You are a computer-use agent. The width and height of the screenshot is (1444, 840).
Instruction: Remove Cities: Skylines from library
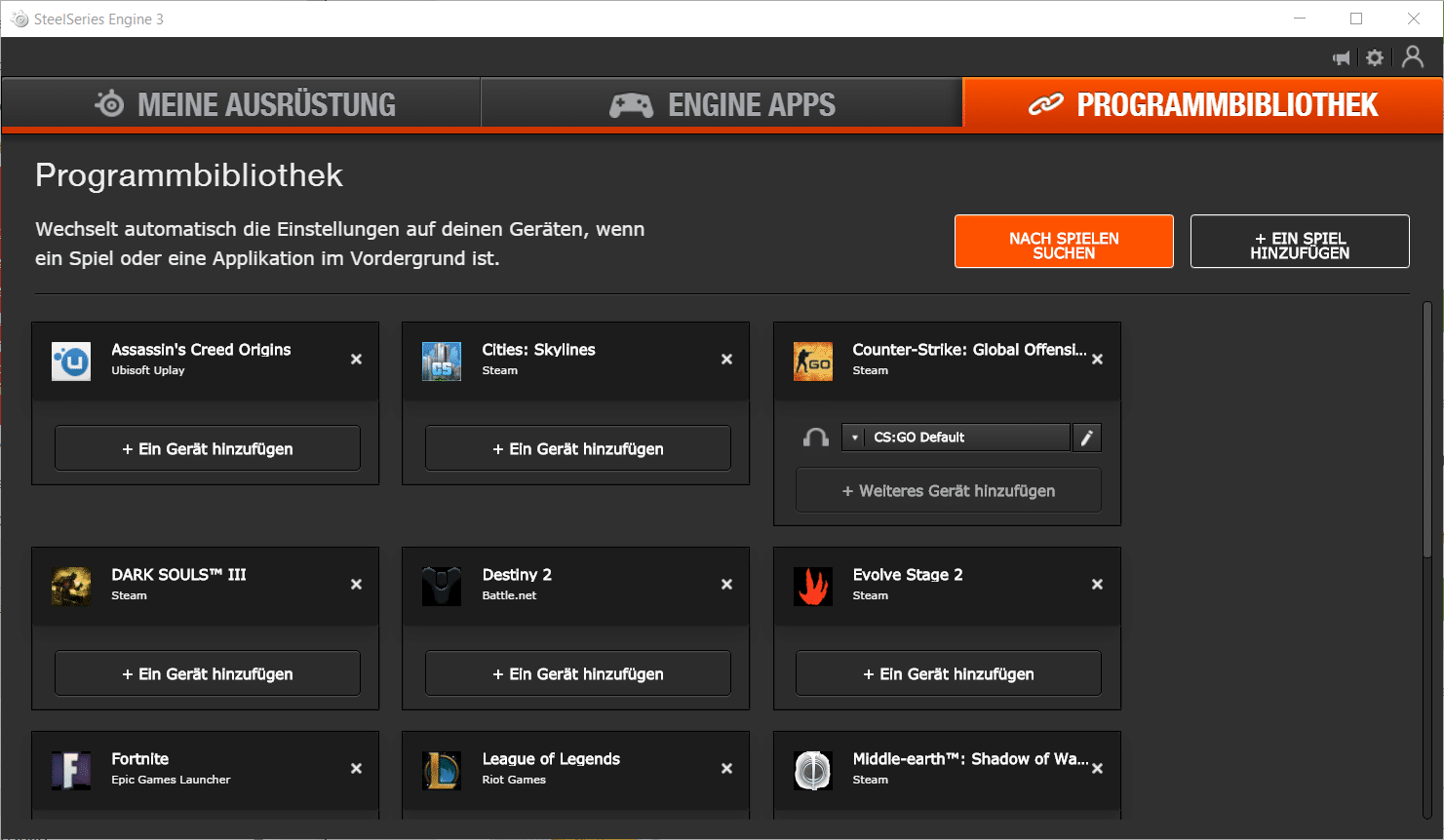(726, 360)
